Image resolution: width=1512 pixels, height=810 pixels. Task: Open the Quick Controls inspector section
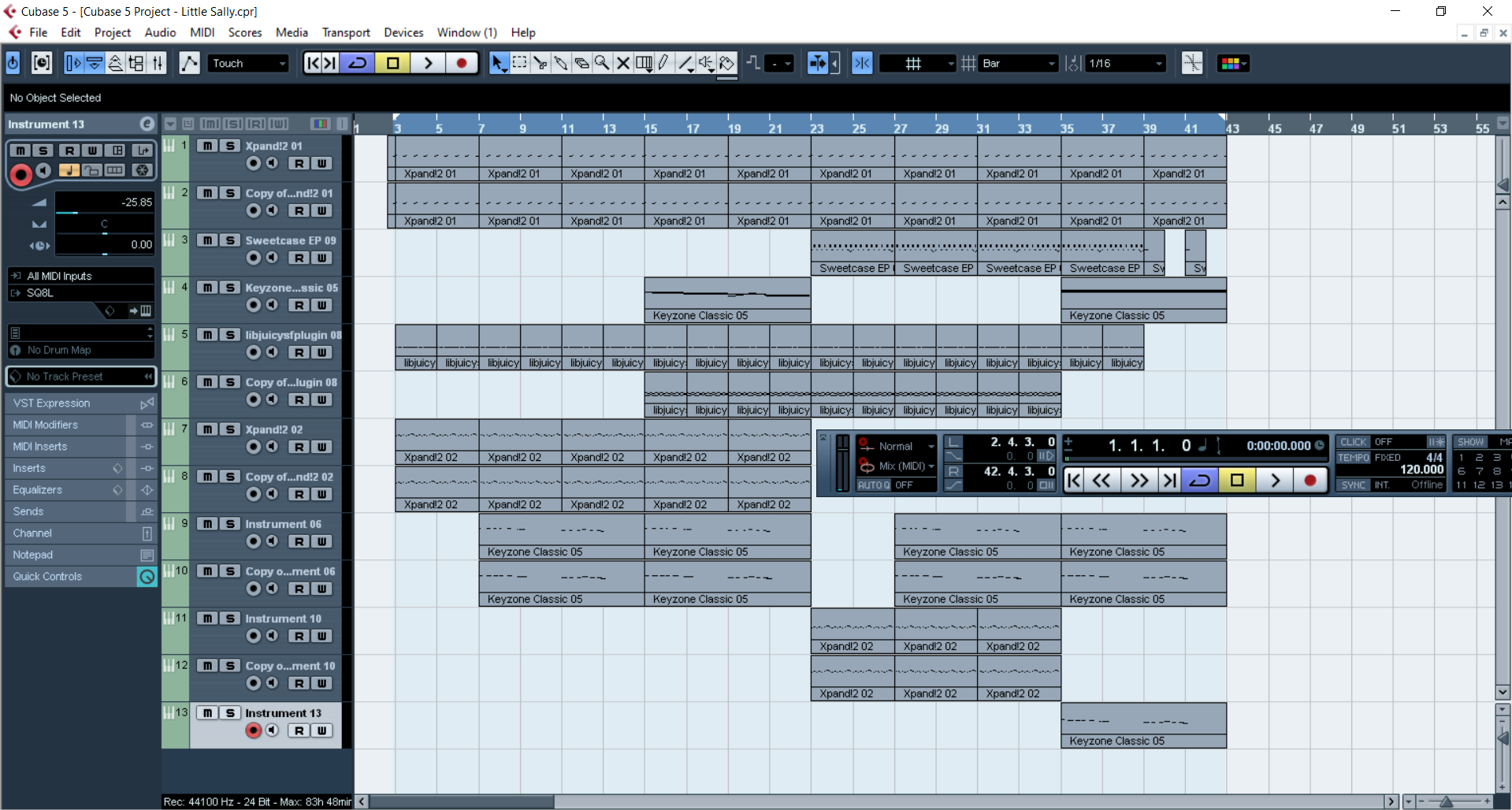(x=82, y=577)
